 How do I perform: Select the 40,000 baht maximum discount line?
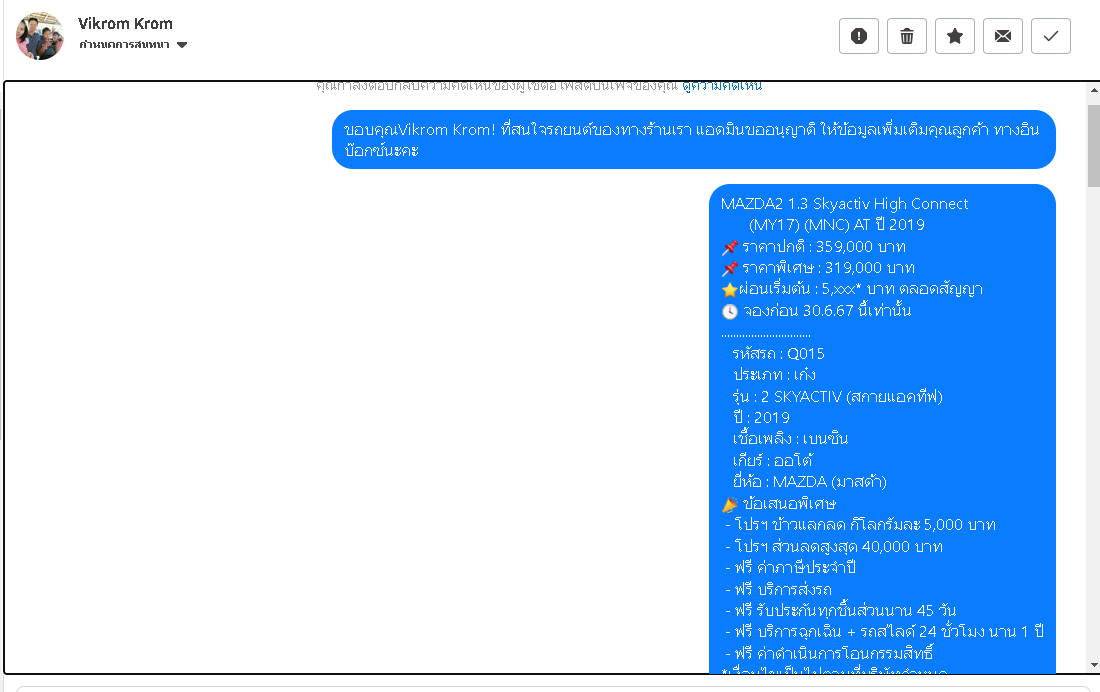(834, 547)
